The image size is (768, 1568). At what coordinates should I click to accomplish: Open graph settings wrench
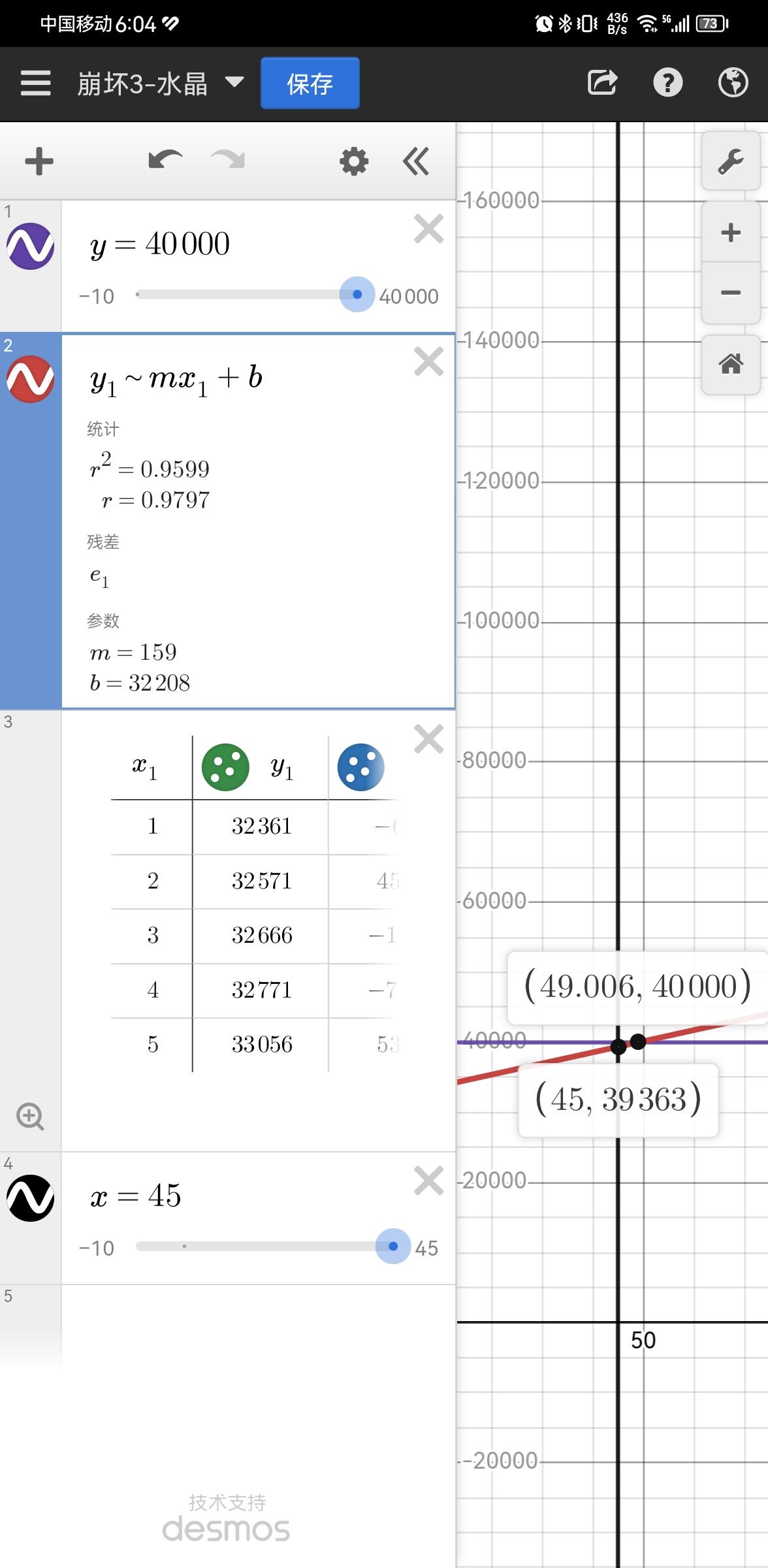pos(730,161)
